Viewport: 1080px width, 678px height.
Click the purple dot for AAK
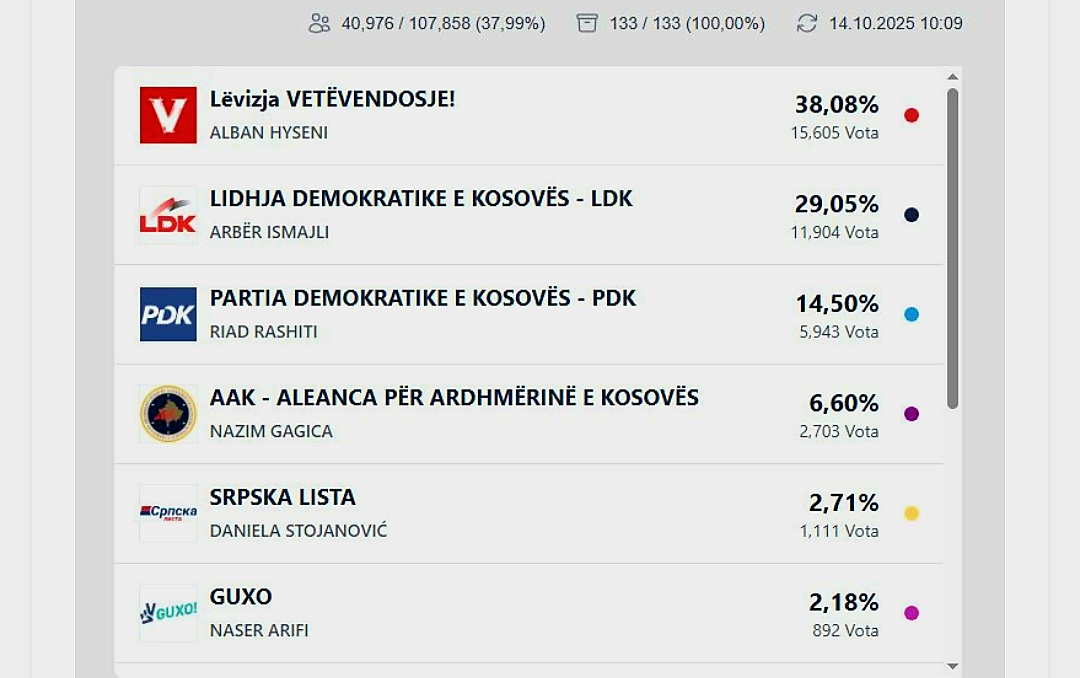pos(911,414)
